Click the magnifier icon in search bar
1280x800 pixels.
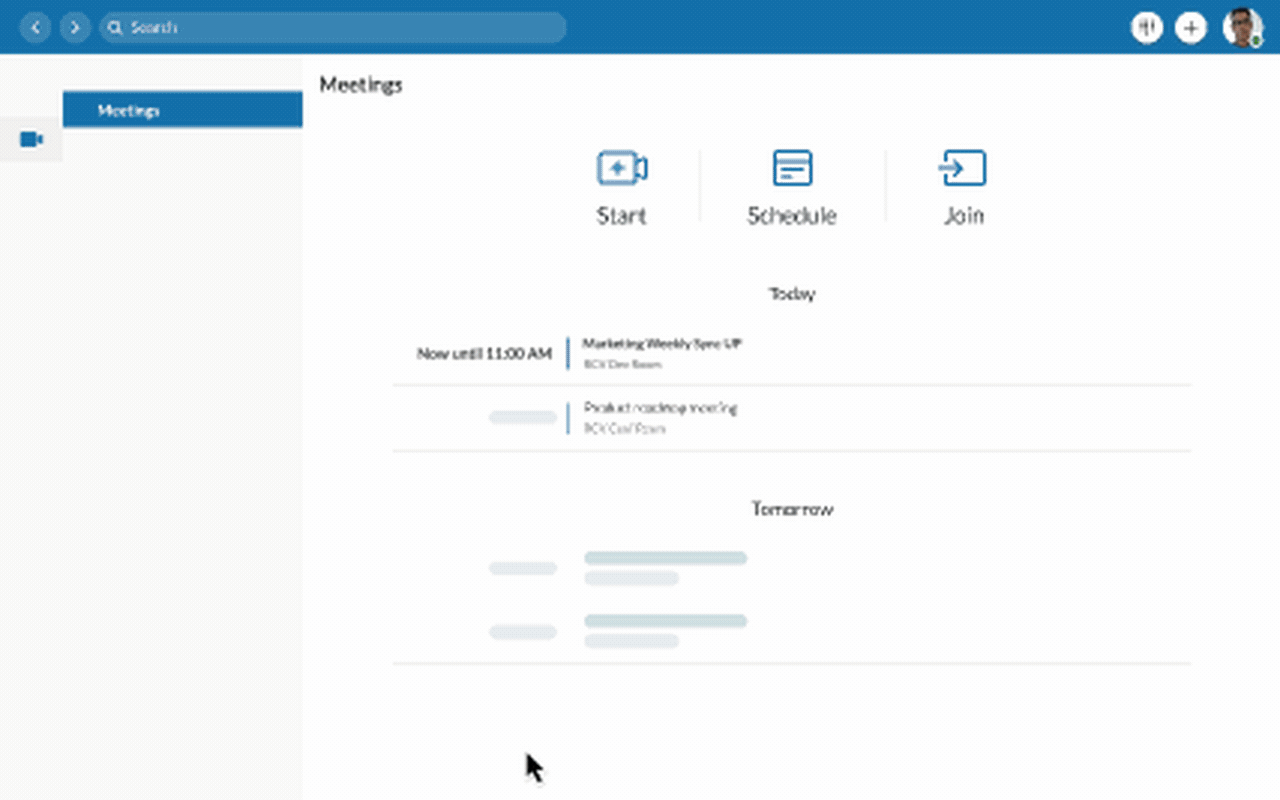(115, 28)
